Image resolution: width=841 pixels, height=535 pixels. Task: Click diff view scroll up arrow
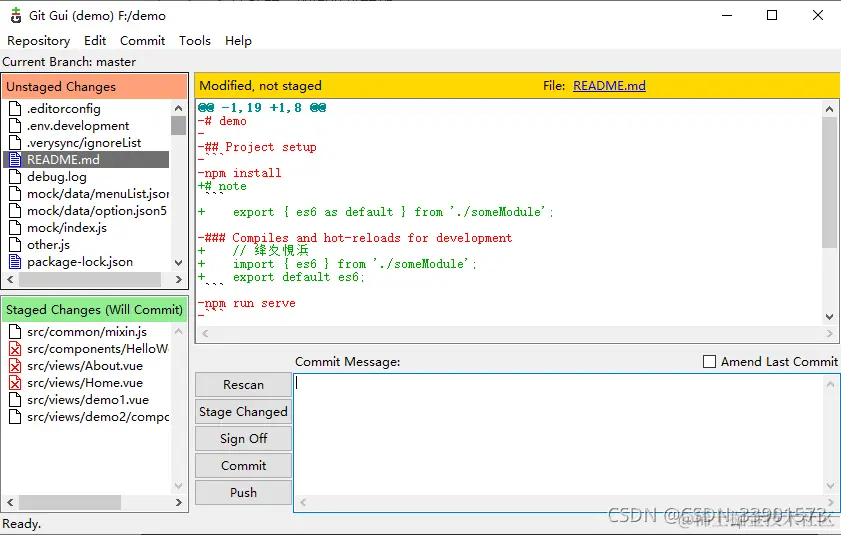[x=829, y=109]
